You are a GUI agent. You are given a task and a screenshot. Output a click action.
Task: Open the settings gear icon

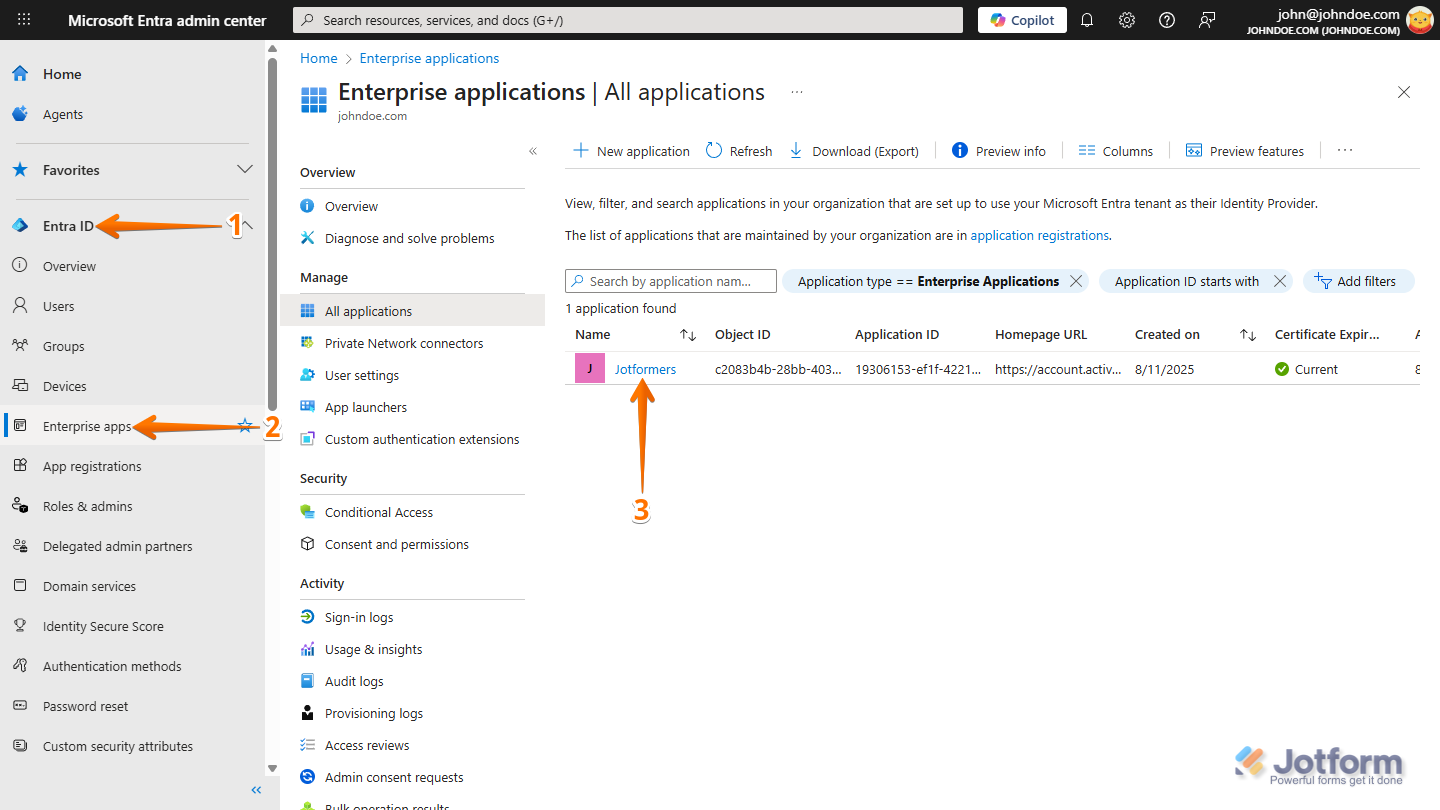[1127, 20]
